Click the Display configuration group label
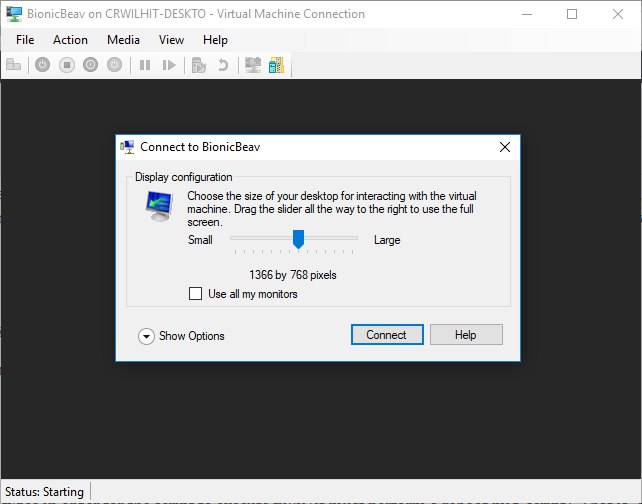The width and height of the screenshot is (642, 504). point(183,177)
